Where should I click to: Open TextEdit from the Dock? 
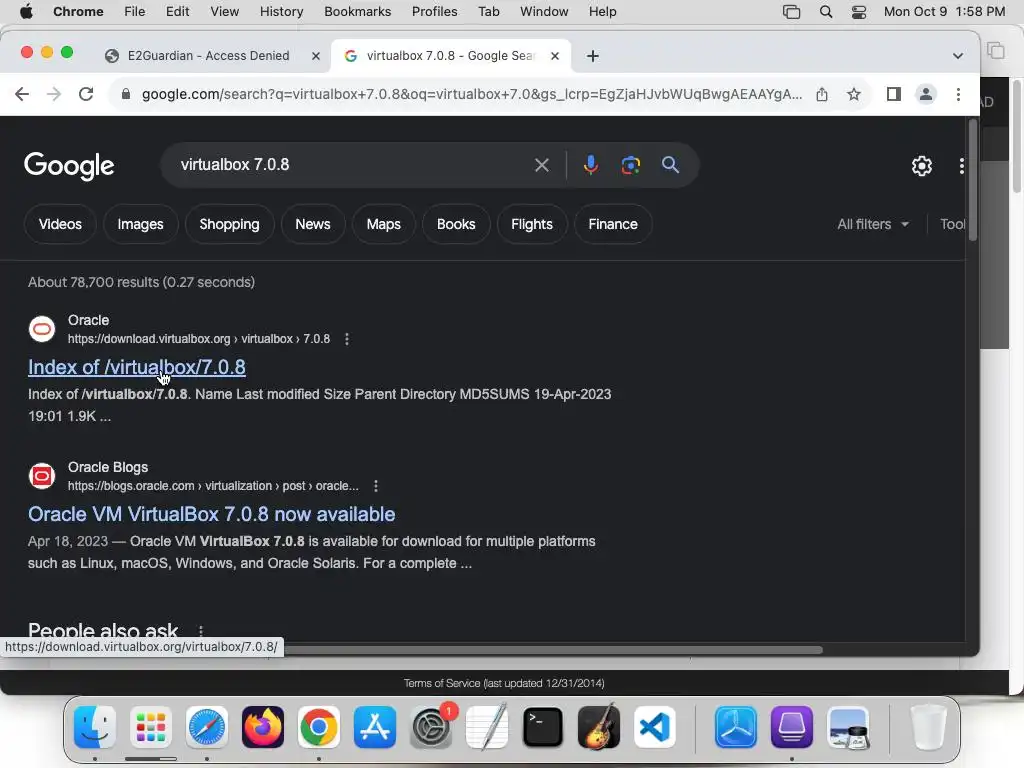(487, 727)
